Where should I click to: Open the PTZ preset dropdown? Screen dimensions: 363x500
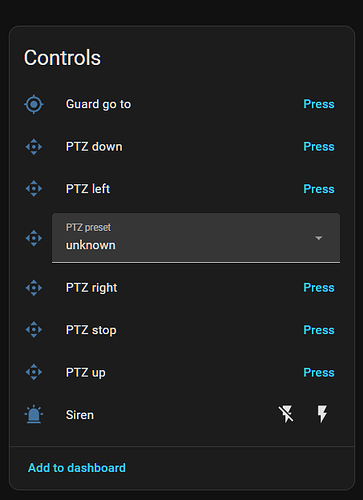[x=196, y=238]
